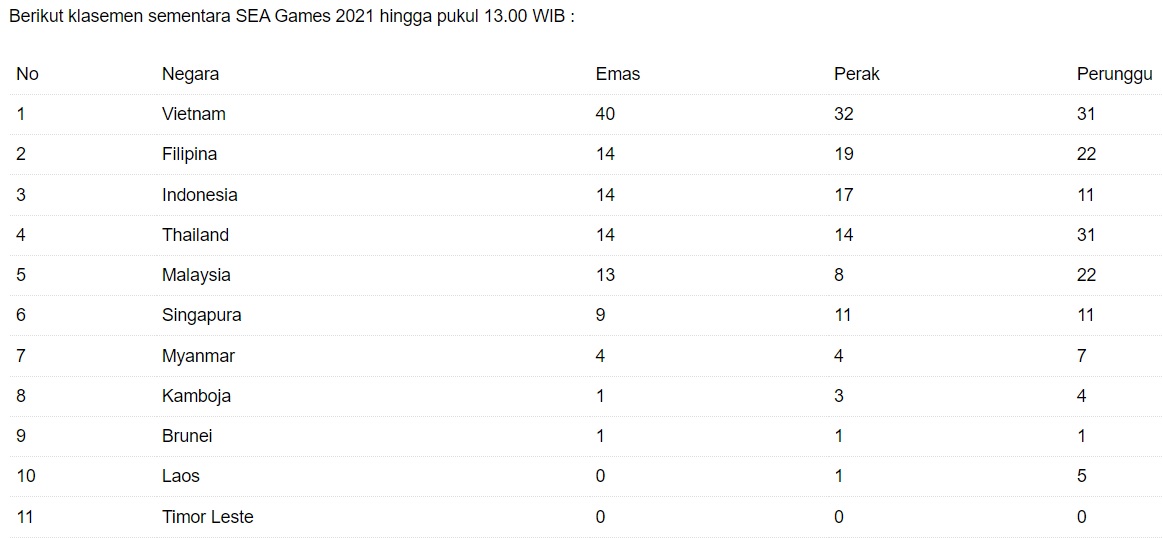Select the Vietnam country name
Image resolution: width=1162 pixels, height=538 pixels.
[x=193, y=114]
